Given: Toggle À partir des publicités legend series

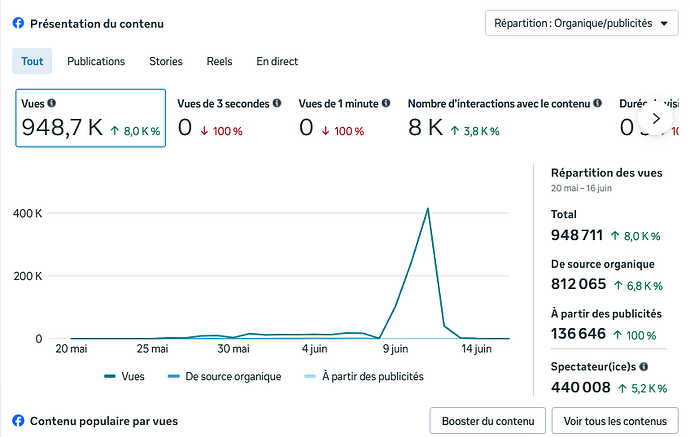Looking at the screenshot, I should coord(364,376).
